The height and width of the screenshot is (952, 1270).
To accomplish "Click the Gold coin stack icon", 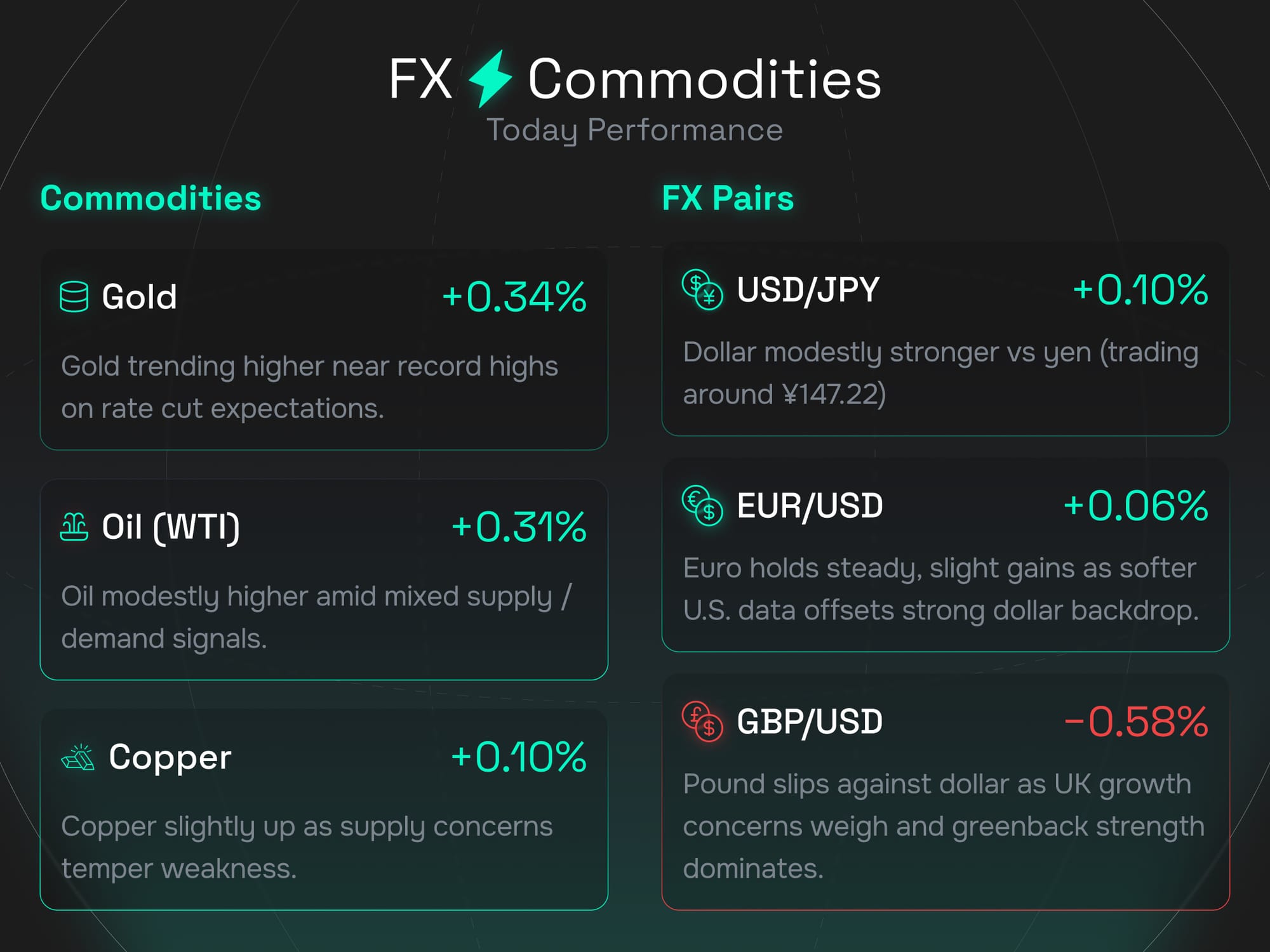I will pos(74,296).
